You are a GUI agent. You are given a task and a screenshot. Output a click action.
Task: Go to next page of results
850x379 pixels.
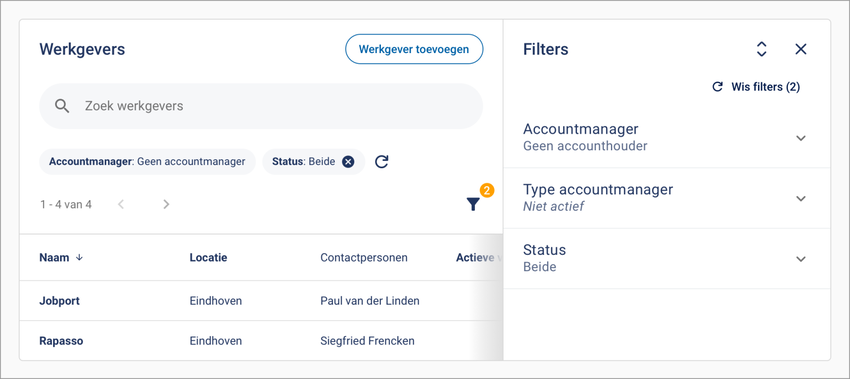166,204
